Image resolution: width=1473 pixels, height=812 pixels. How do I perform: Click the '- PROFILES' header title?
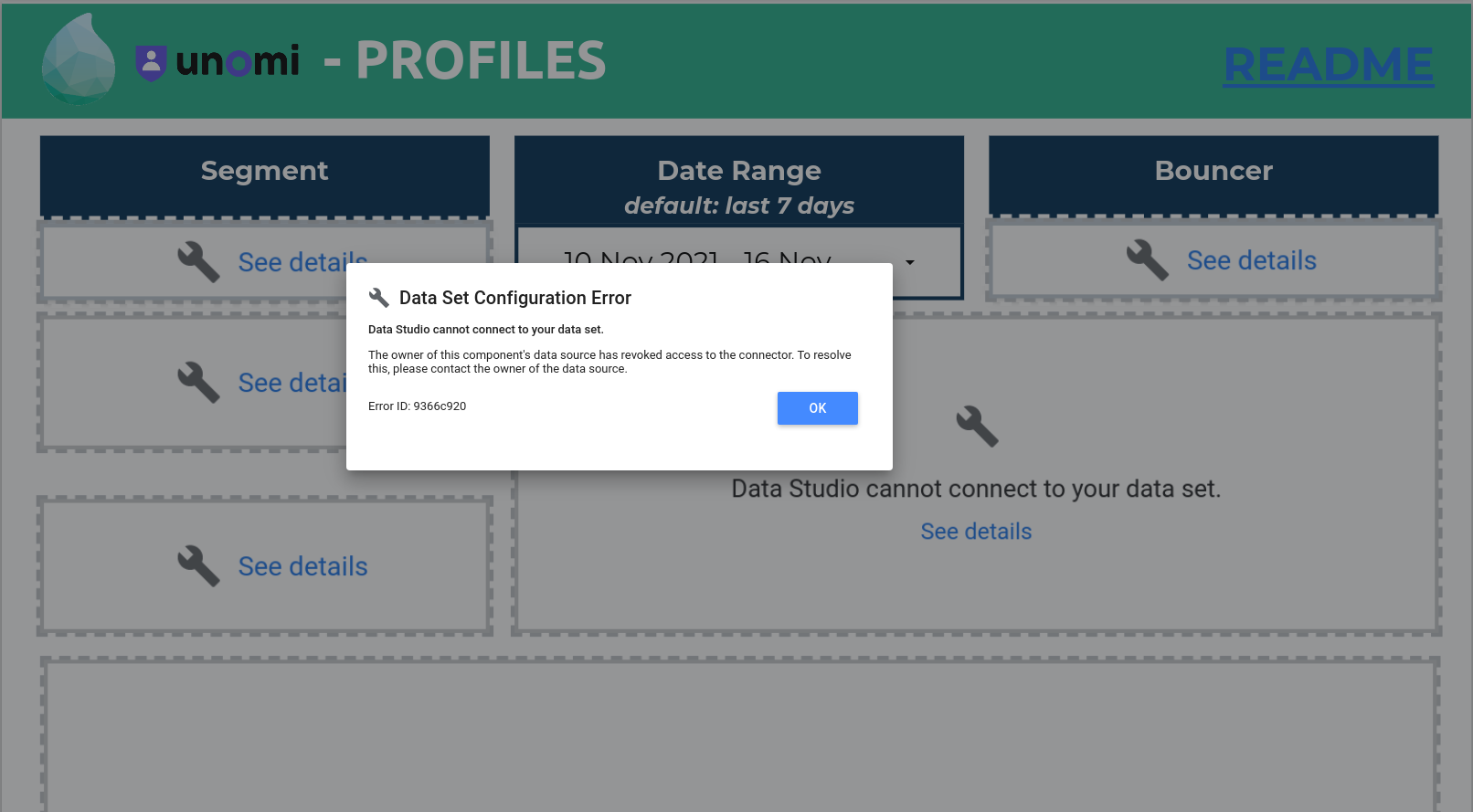coord(465,60)
